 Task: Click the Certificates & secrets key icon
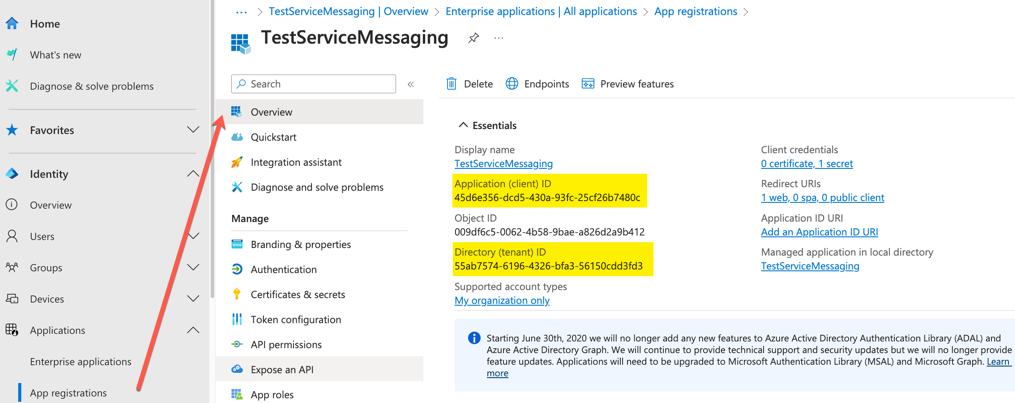237,294
